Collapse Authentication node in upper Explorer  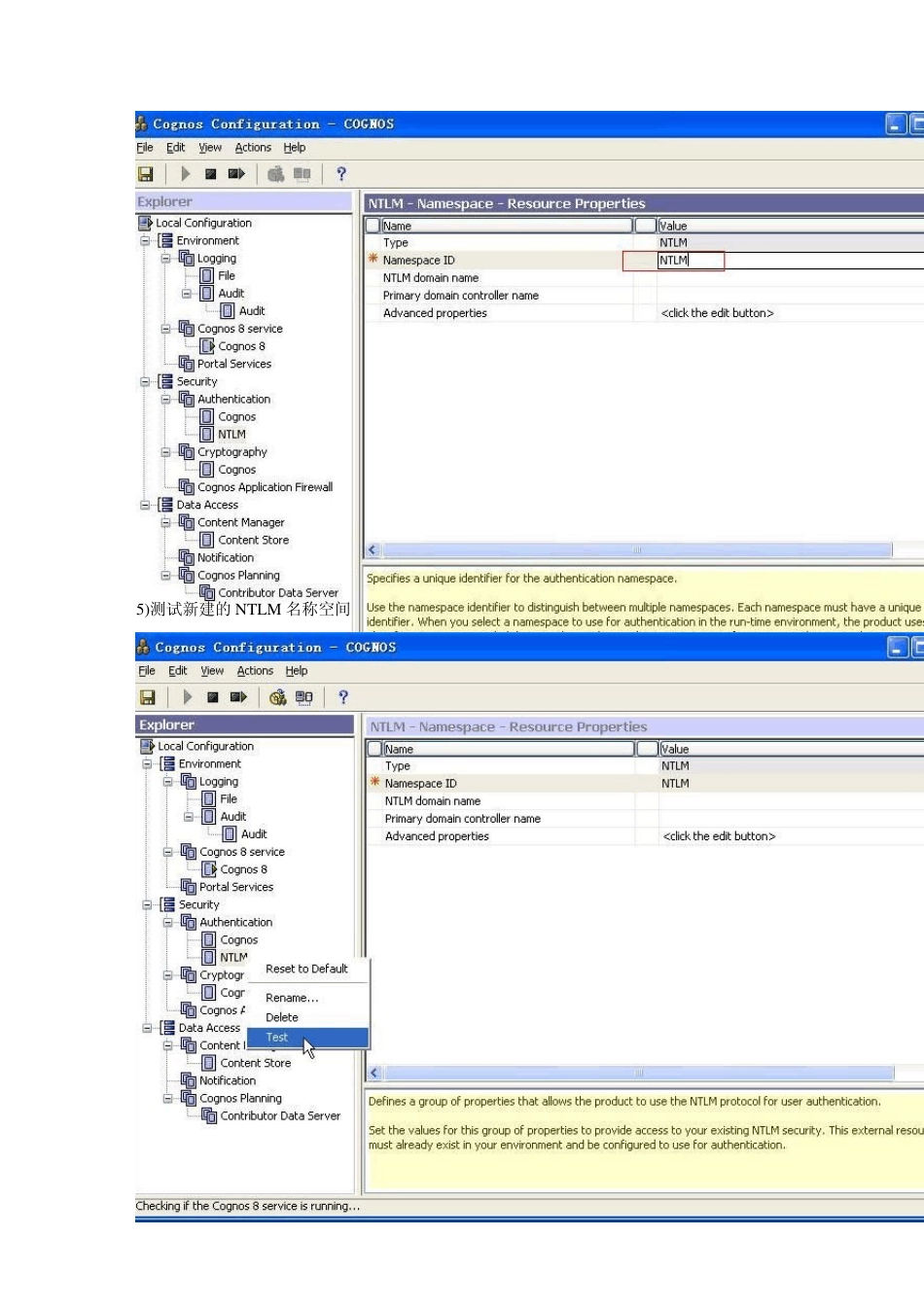point(165,400)
